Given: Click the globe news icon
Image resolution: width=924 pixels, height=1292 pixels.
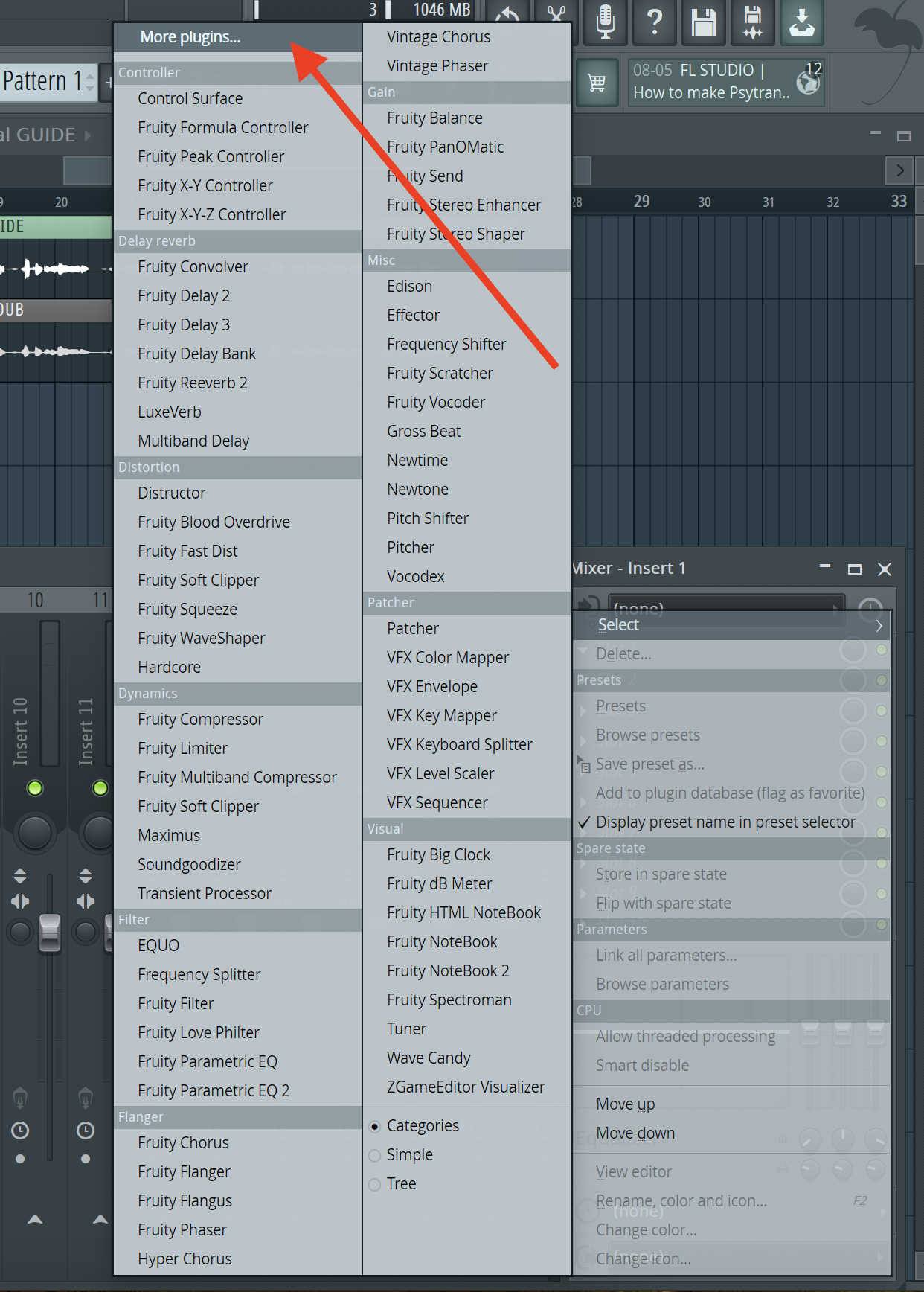Looking at the screenshot, I should click(x=808, y=82).
